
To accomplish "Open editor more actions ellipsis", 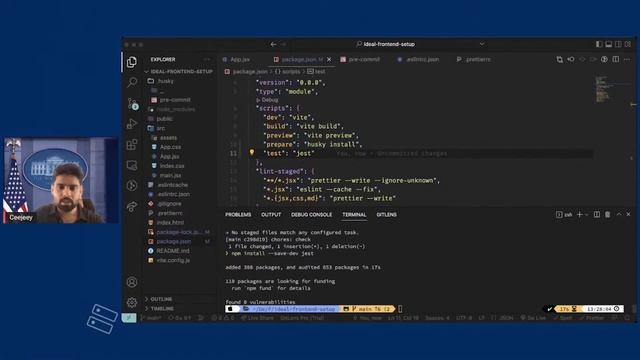I will [x=627, y=60].
